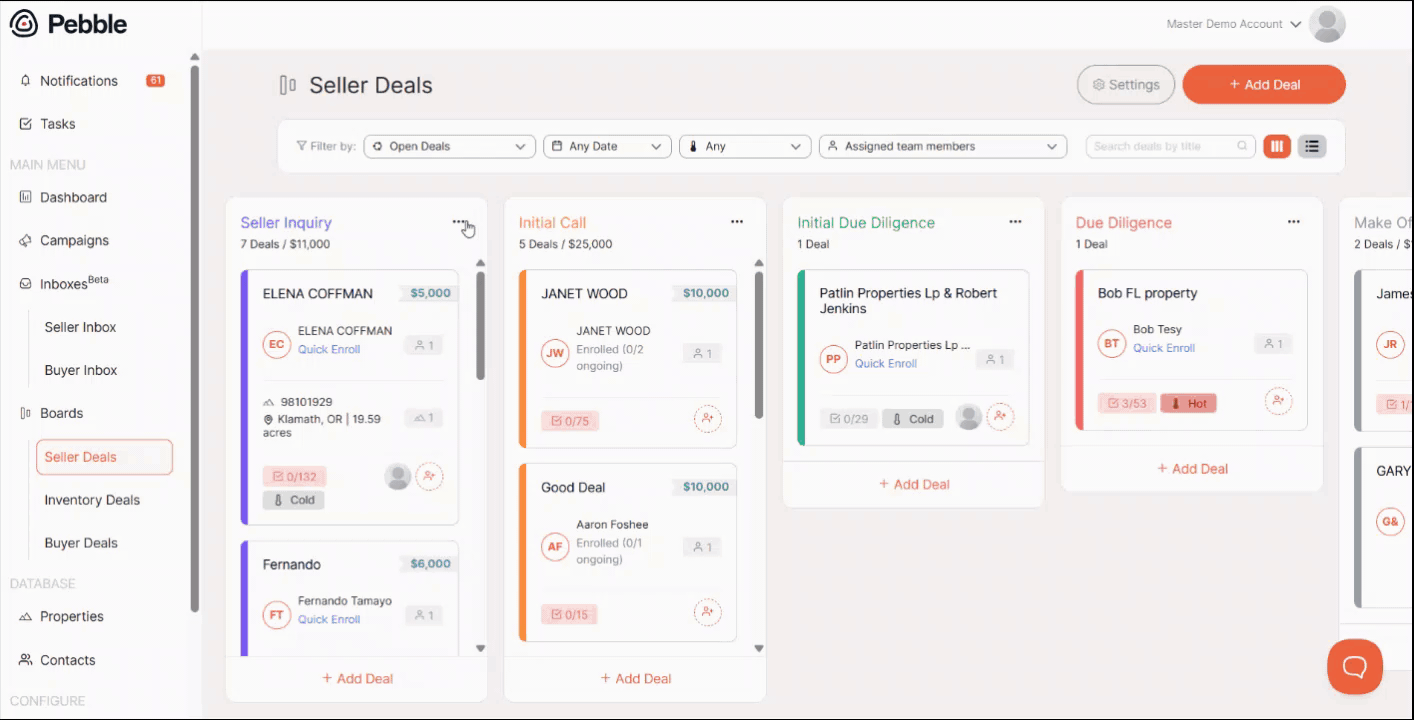Click the BT avatar on Bob FL property card
Viewport: 1414px width, 720px height.
click(1111, 343)
